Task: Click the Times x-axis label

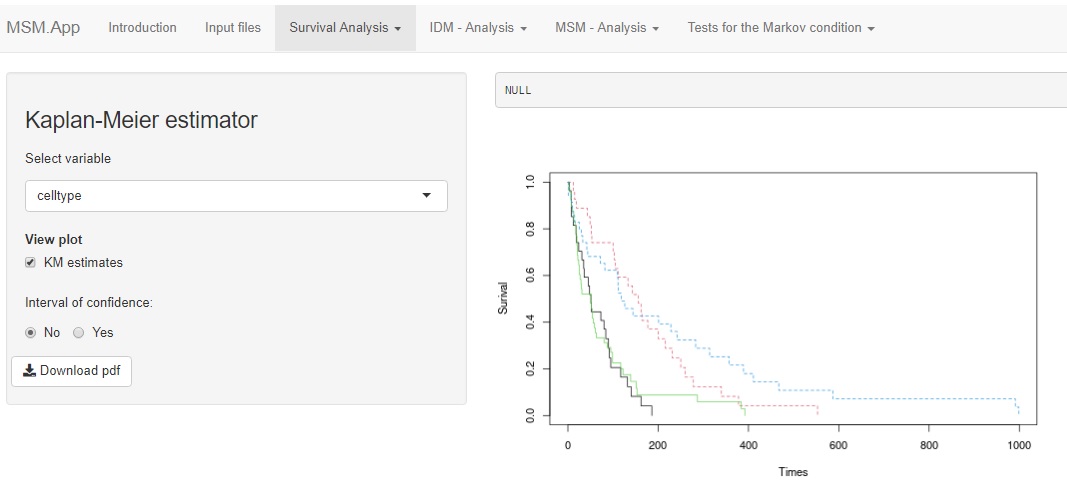Action: tap(793, 472)
